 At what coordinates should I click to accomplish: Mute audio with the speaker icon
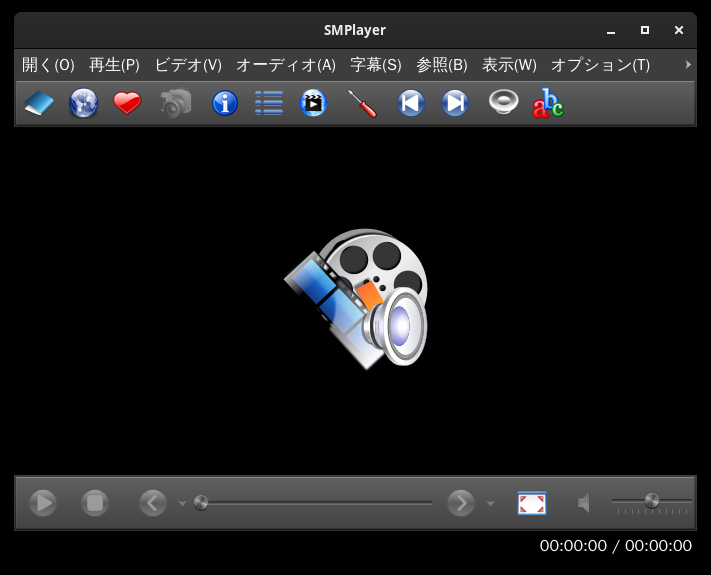point(584,503)
